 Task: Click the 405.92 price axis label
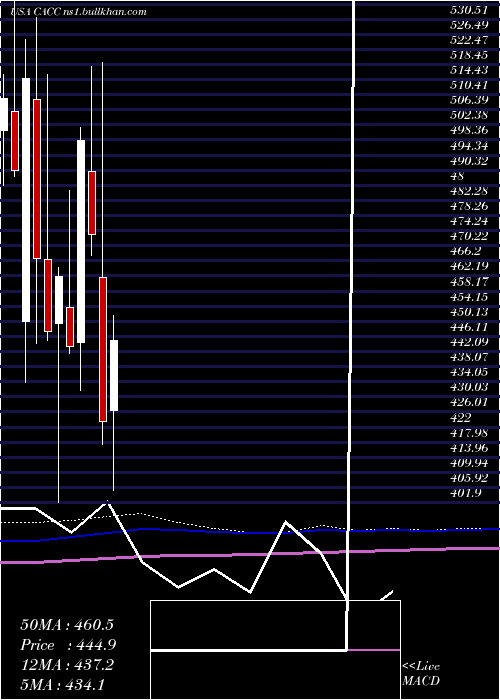(469, 478)
